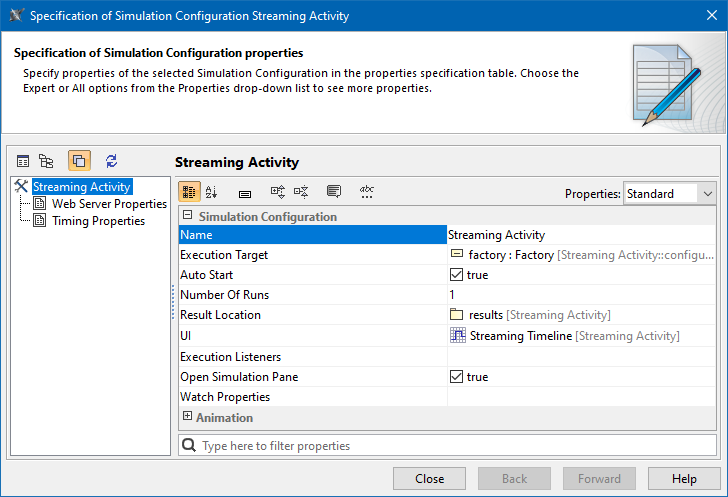Click the expand all categories icon
The height and width of the screenshot is (497, 728).
[278, 192]
